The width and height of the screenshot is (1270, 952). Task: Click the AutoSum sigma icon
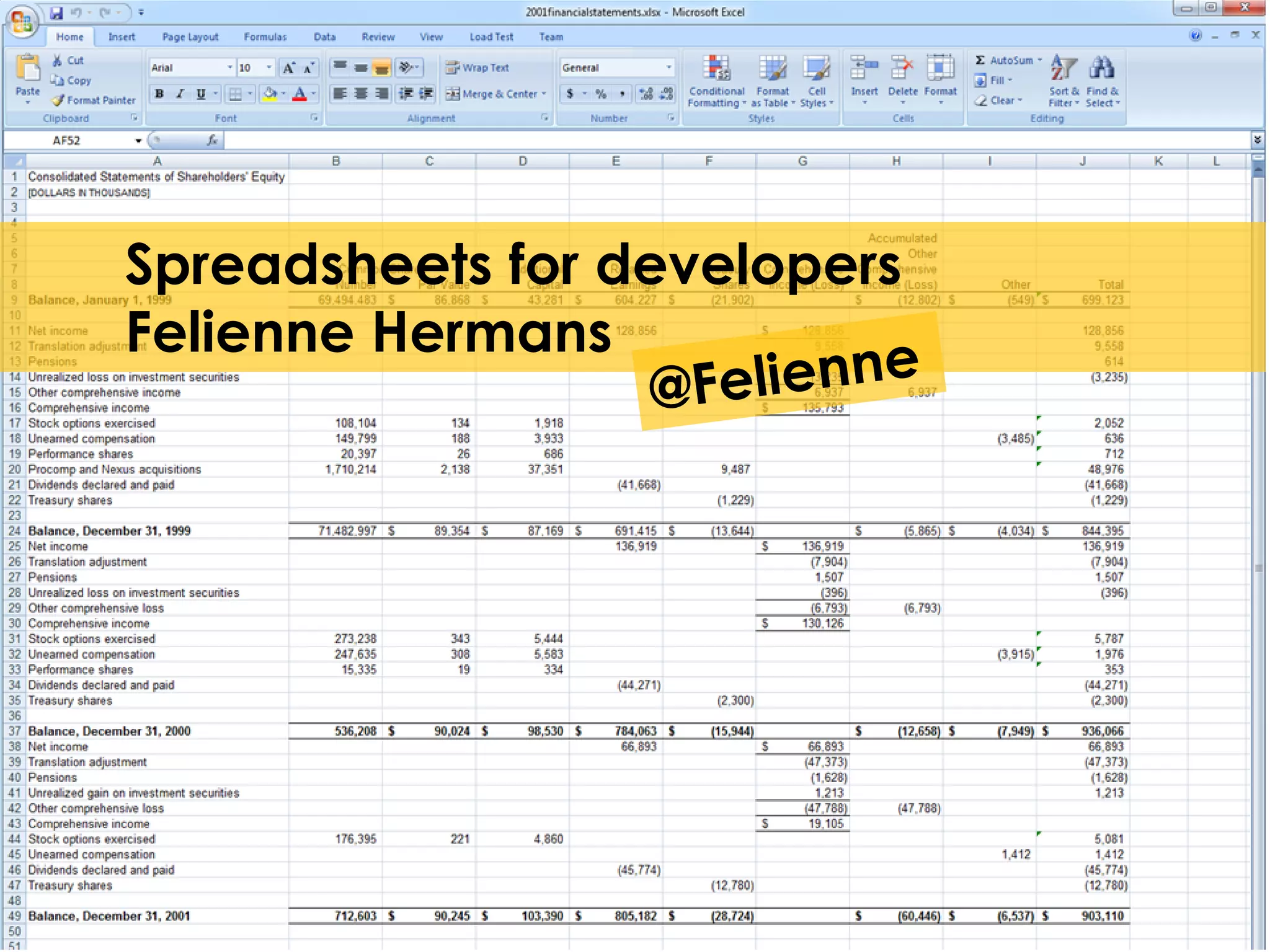(x=980, y=60)
